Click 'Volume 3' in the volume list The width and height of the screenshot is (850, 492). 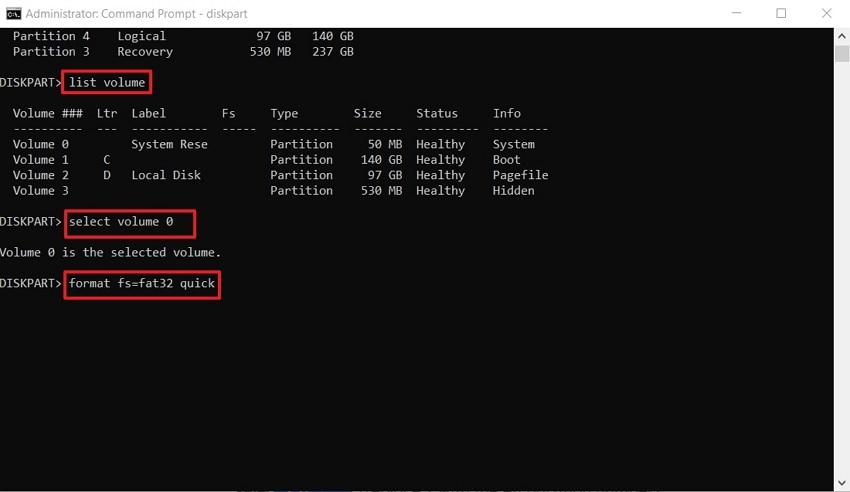point(41,191)
